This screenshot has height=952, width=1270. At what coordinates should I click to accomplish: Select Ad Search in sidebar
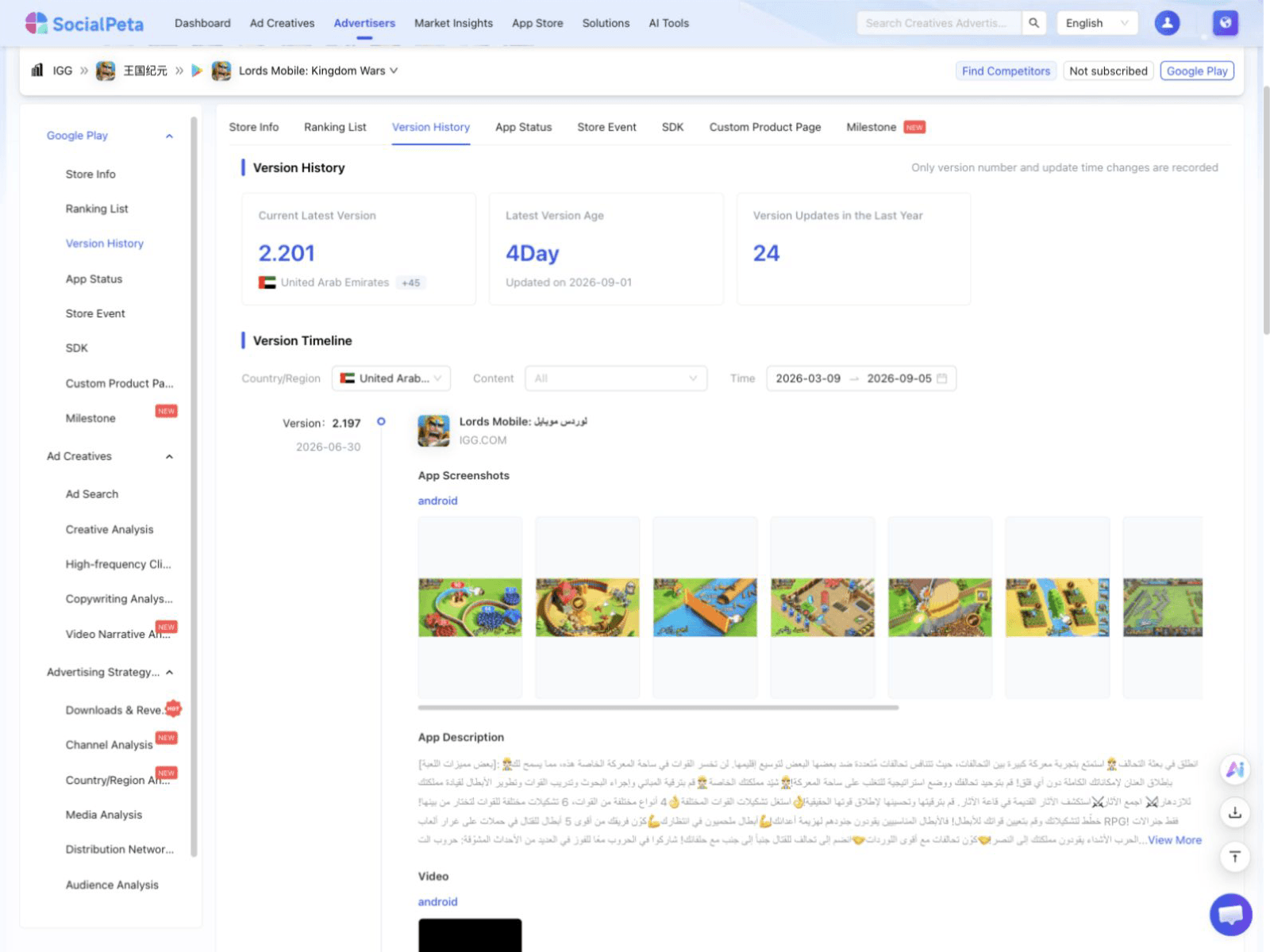pos(92,494)
